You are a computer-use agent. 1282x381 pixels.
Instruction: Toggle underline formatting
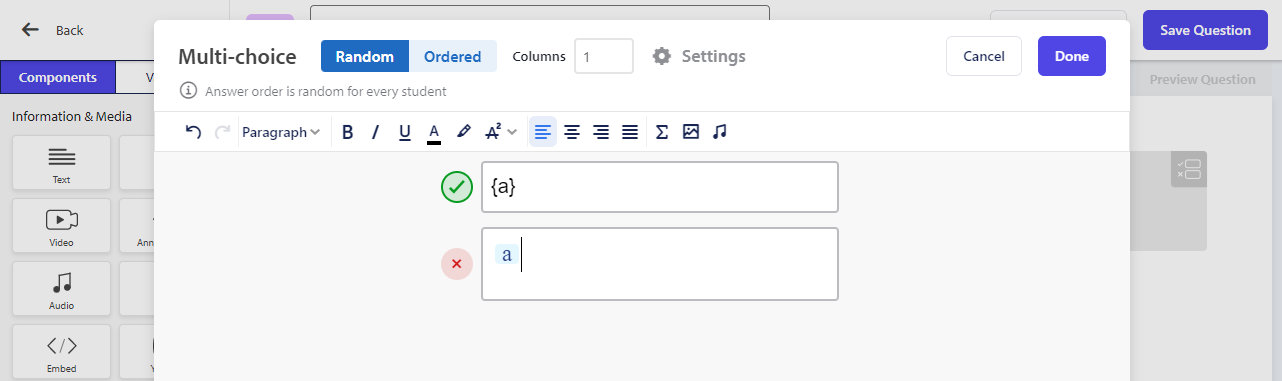[405, 132]
